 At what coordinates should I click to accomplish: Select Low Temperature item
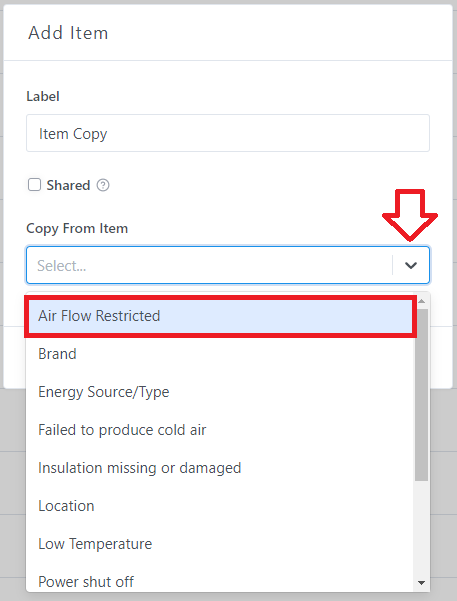(x=220, y=544)
